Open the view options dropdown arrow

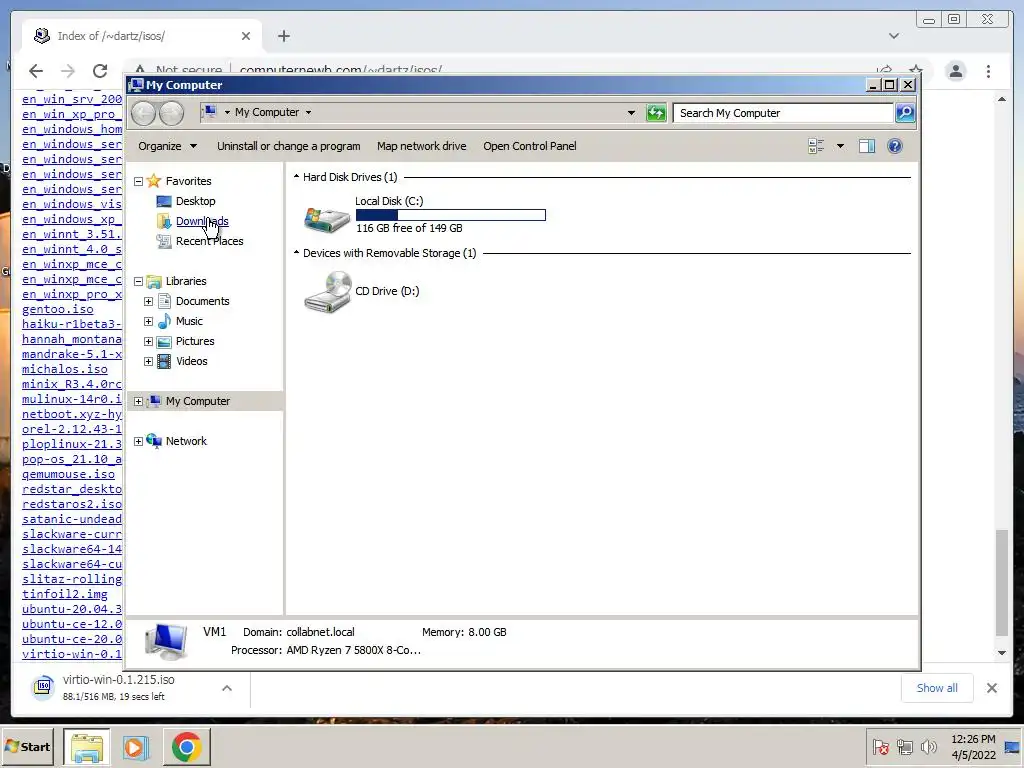840,146
